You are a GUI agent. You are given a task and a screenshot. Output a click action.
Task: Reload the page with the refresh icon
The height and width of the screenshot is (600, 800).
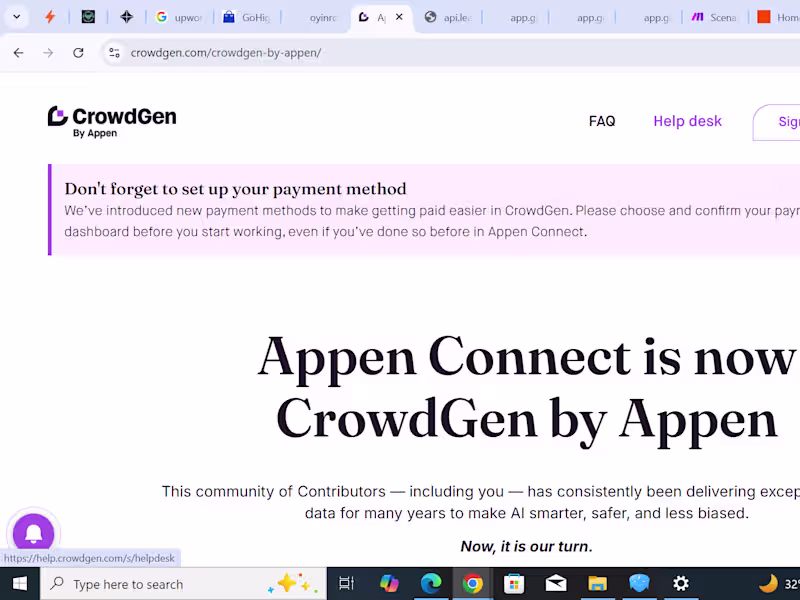click(x=78, y=53)
